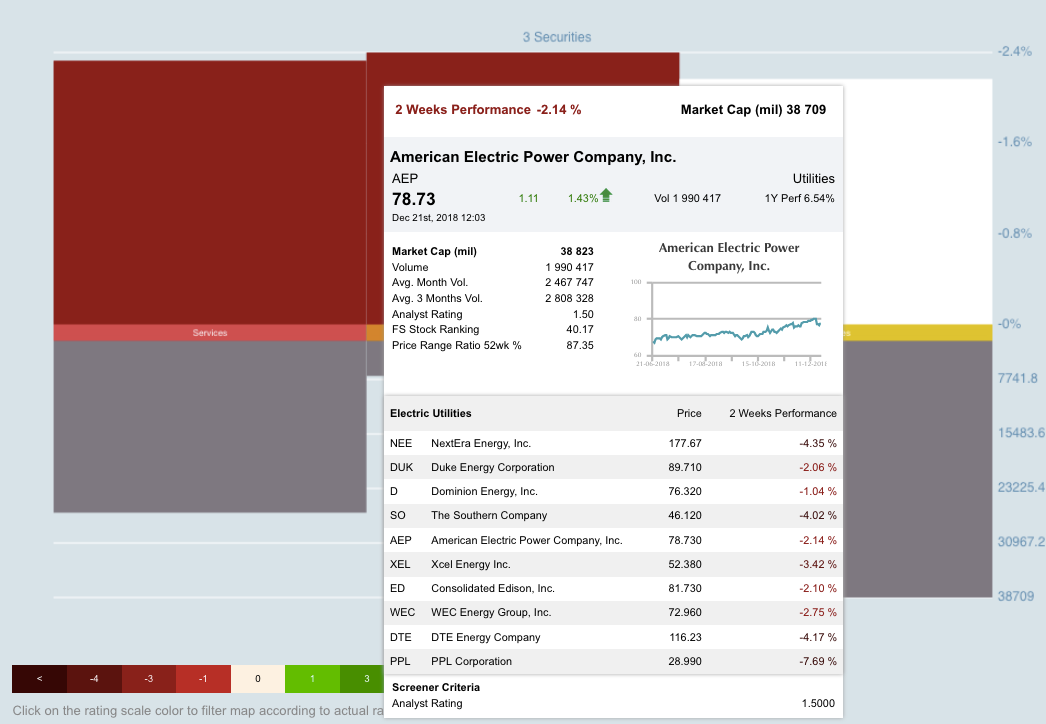Select the green 1 rating scale swatch
The height and width of the screenshot is (724, 1046).
coord(312,679)
